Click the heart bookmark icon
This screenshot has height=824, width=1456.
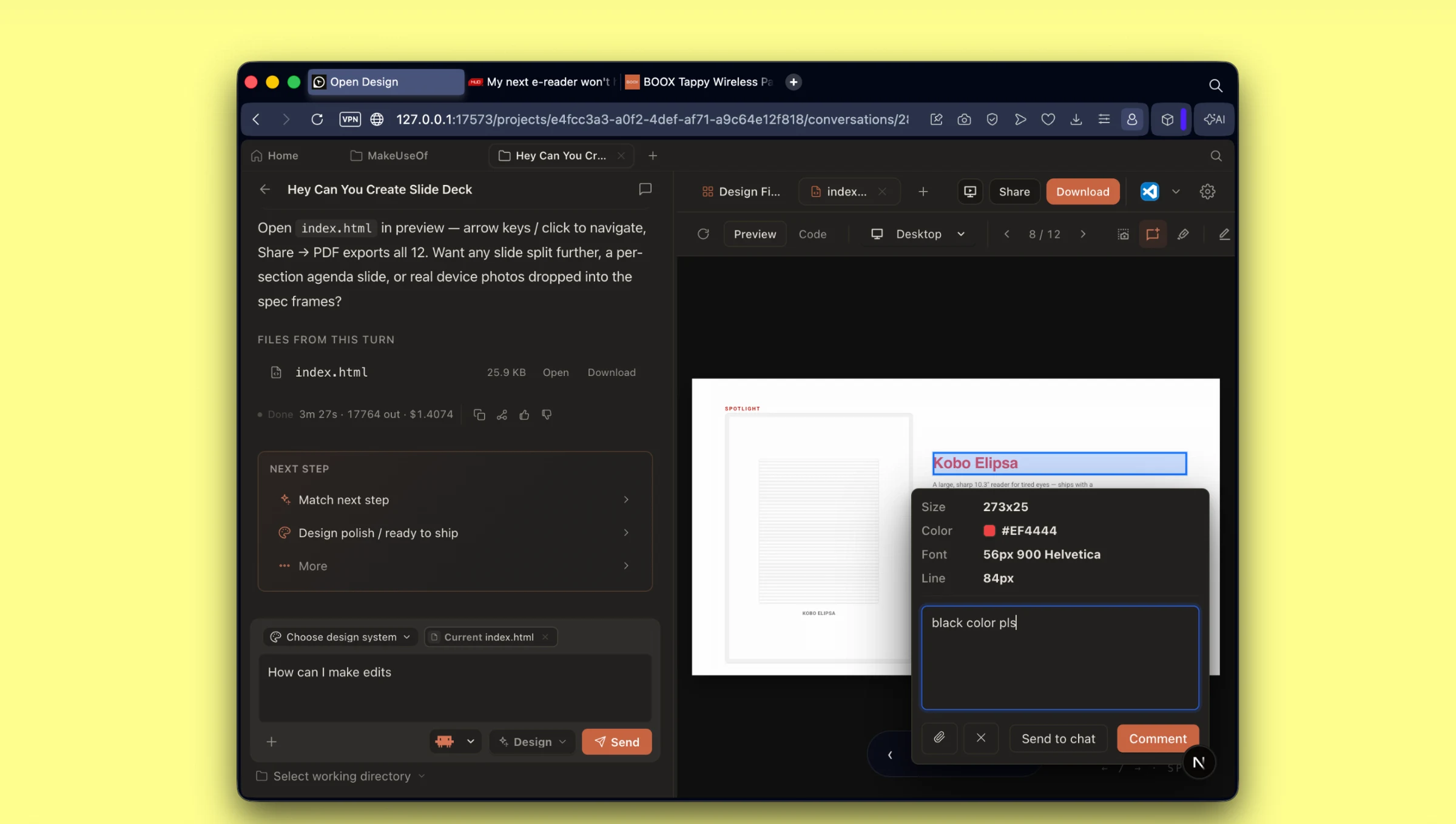coord(1048,119)
